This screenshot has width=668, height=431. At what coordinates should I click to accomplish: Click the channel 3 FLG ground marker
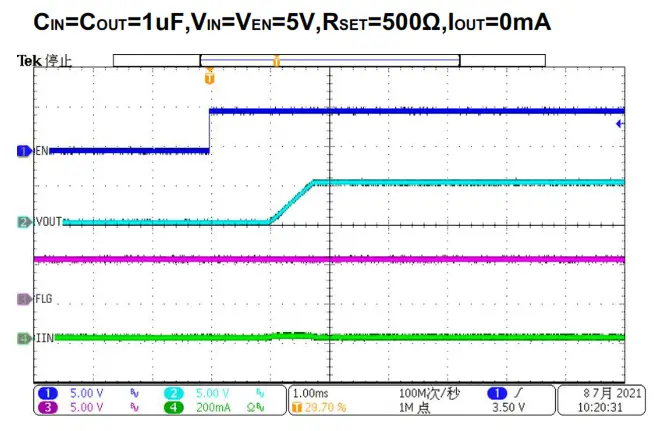pos(24,299)
